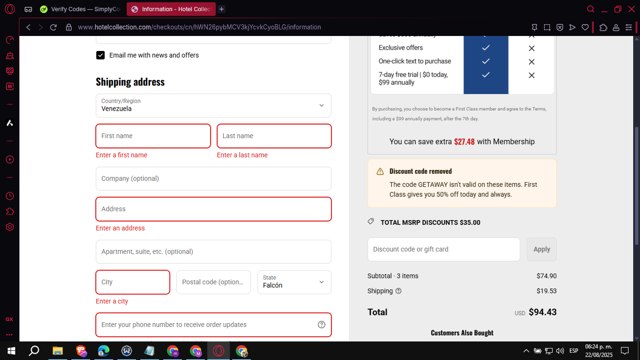Open the sidebar three-dots setup
640x360 pixels.
[9, 334]
